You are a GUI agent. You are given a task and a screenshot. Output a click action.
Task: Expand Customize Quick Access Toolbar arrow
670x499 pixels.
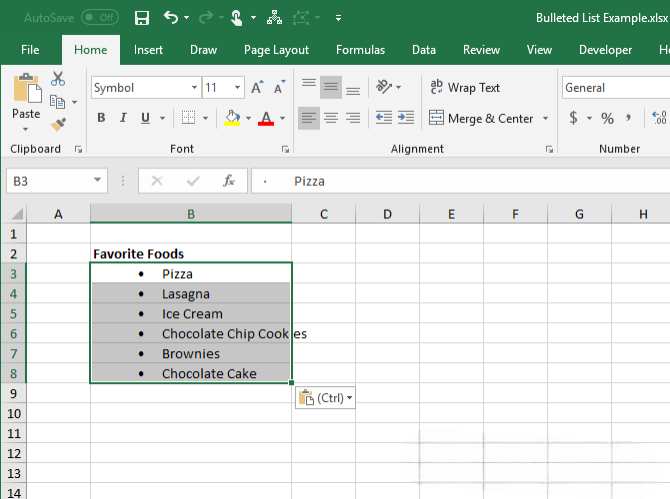click(338, 18)
